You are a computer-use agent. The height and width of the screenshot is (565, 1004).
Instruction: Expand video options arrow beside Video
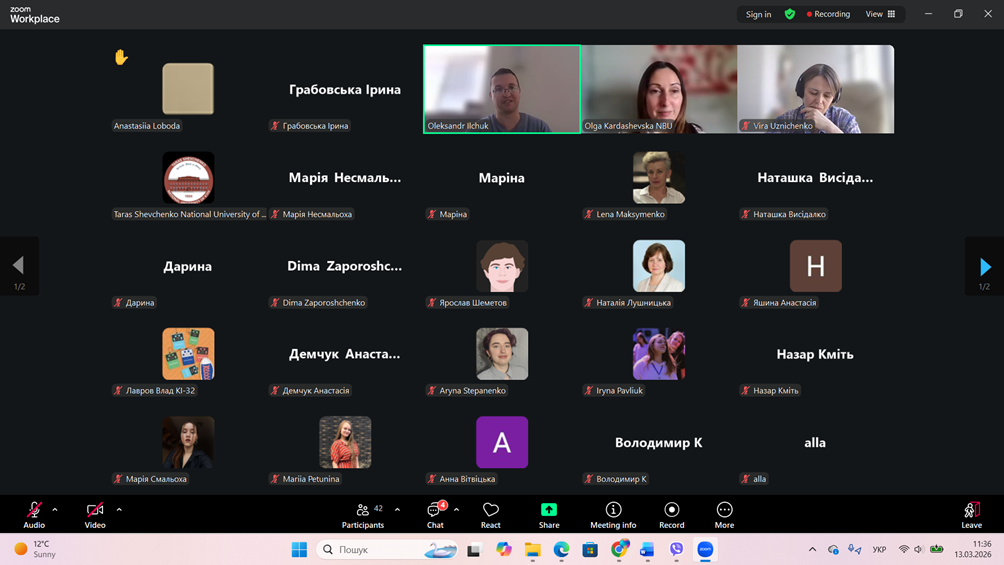coord(119,510)
